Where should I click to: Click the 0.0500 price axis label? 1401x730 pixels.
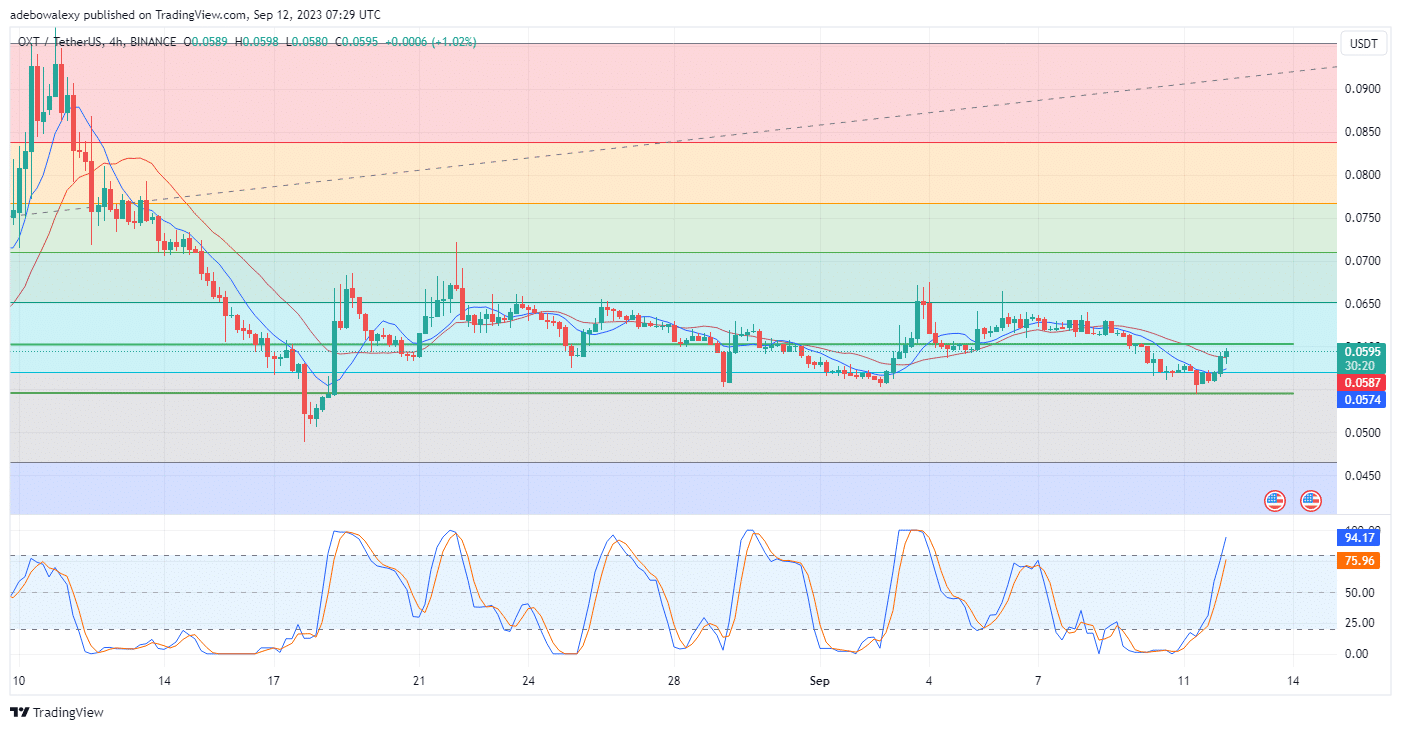pos(1361,433)
